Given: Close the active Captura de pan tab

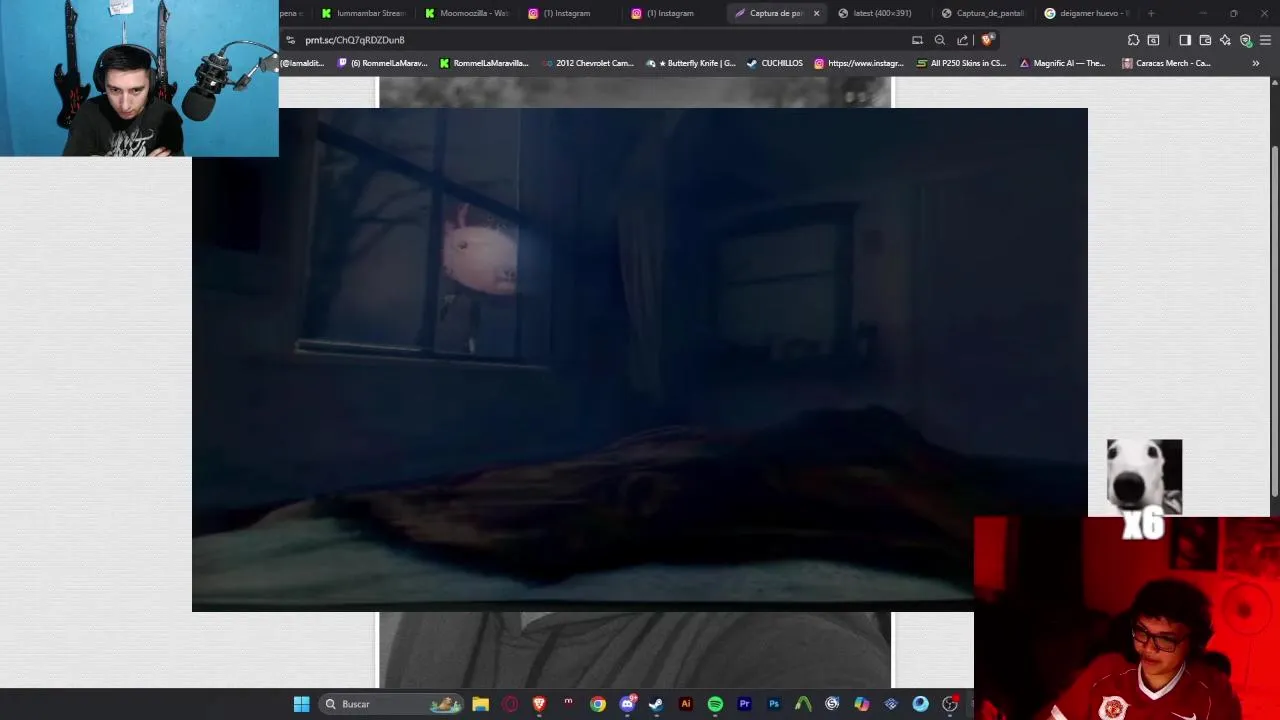Looking at the screenshot, I should 816,13.
